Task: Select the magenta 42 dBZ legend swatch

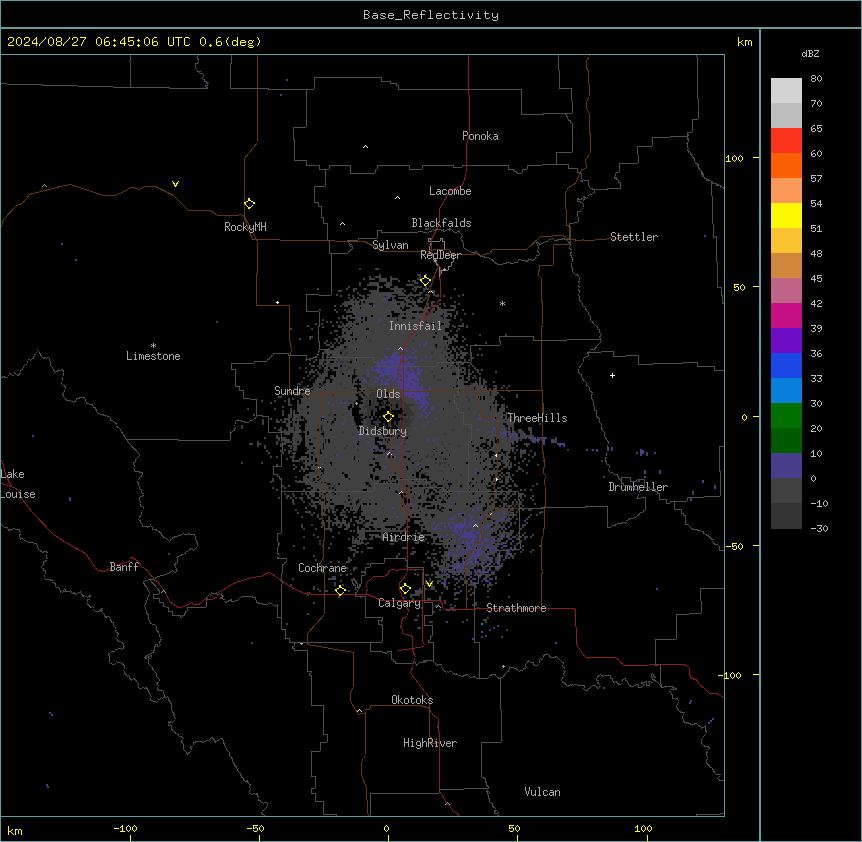Action: (x=786, y=315)
